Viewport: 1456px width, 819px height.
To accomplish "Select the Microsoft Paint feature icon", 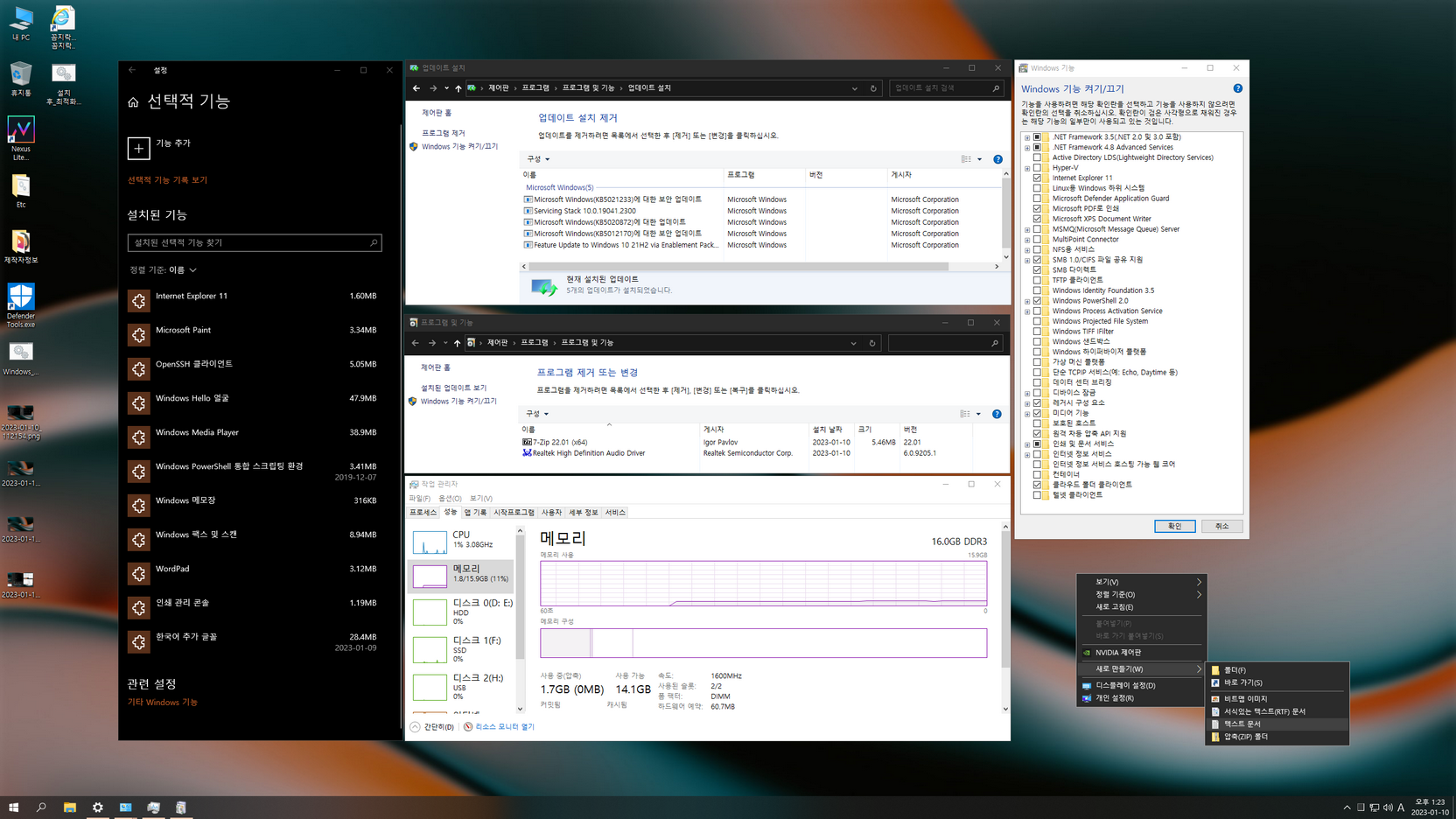I will (x=138, y=335).
